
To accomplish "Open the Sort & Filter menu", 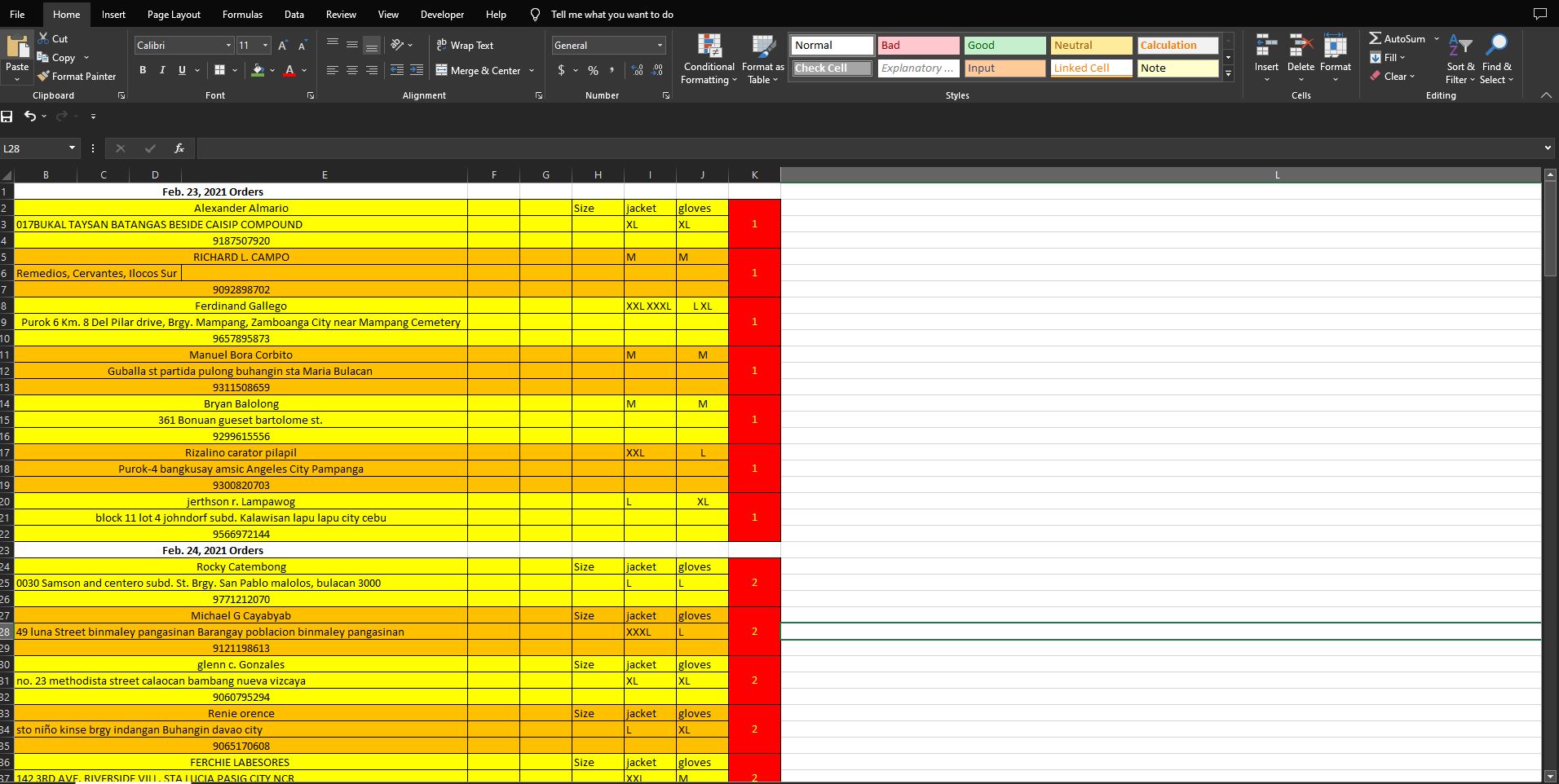I will 1460,59.
